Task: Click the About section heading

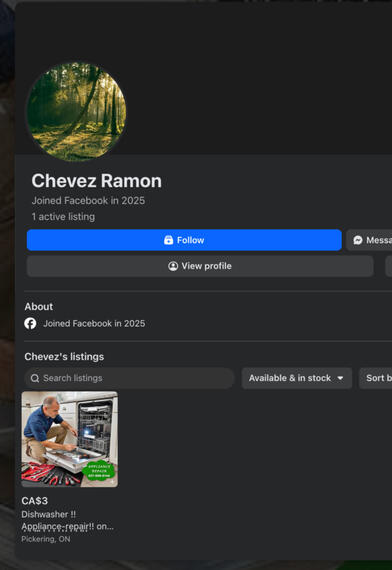Action: (39, 306)
